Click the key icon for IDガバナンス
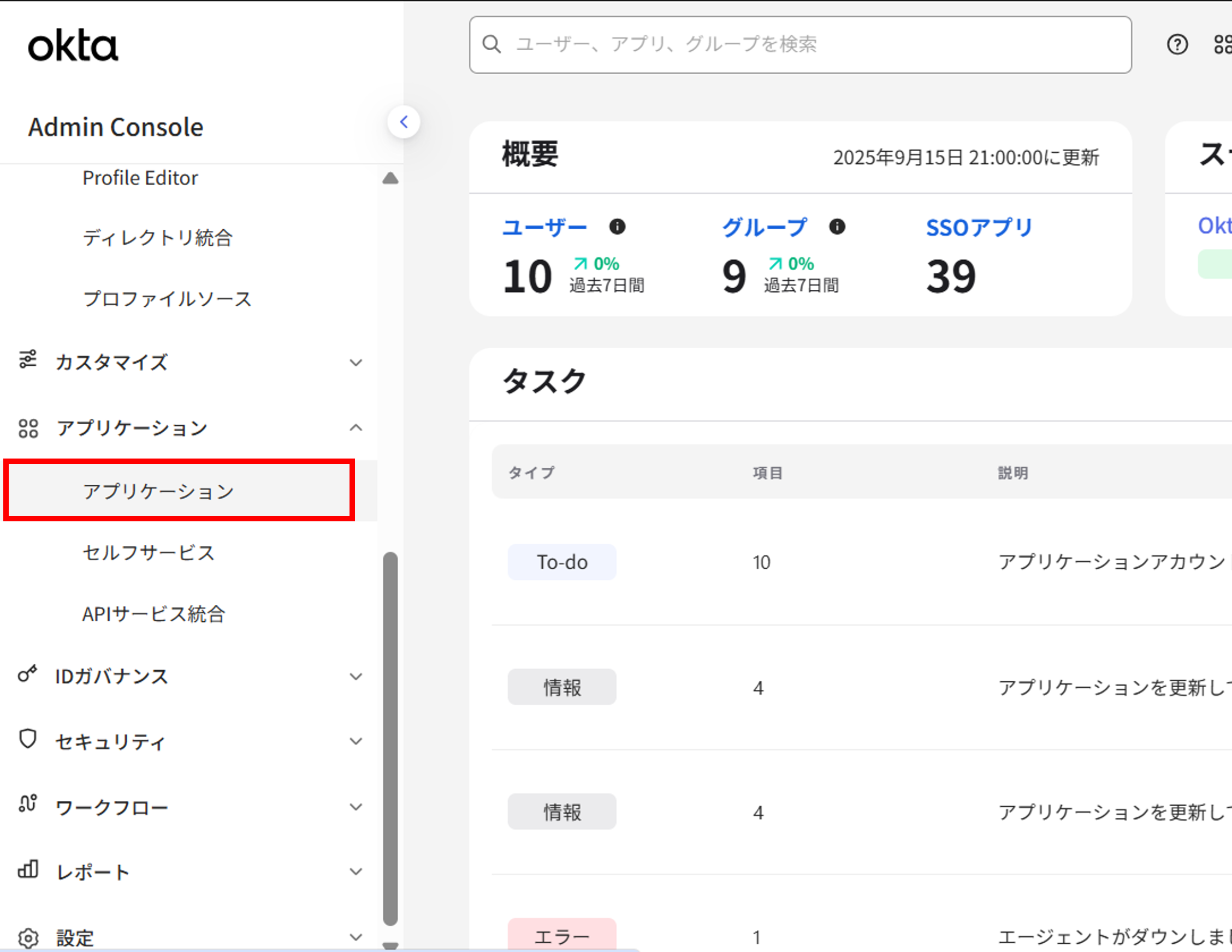 28,674
